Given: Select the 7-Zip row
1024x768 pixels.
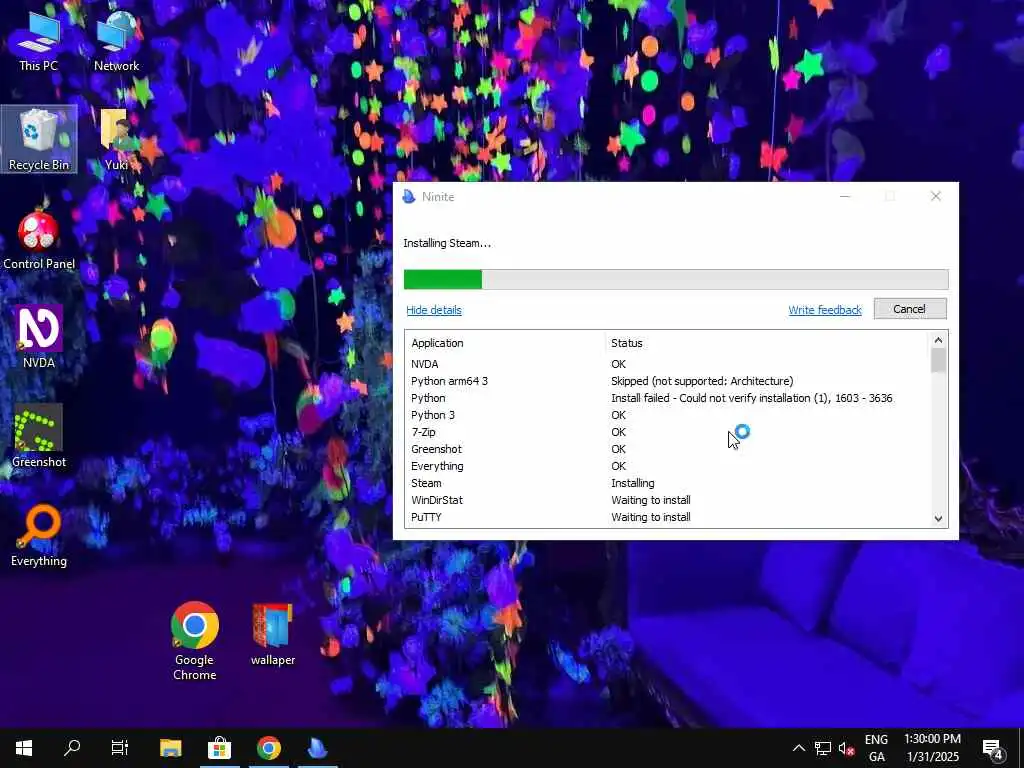Looking at the screenshot, I should (667, 432).
